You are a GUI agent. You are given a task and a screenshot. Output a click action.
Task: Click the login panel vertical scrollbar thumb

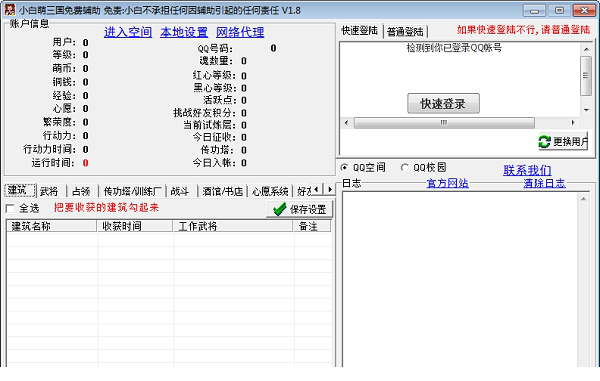point(586,76)
